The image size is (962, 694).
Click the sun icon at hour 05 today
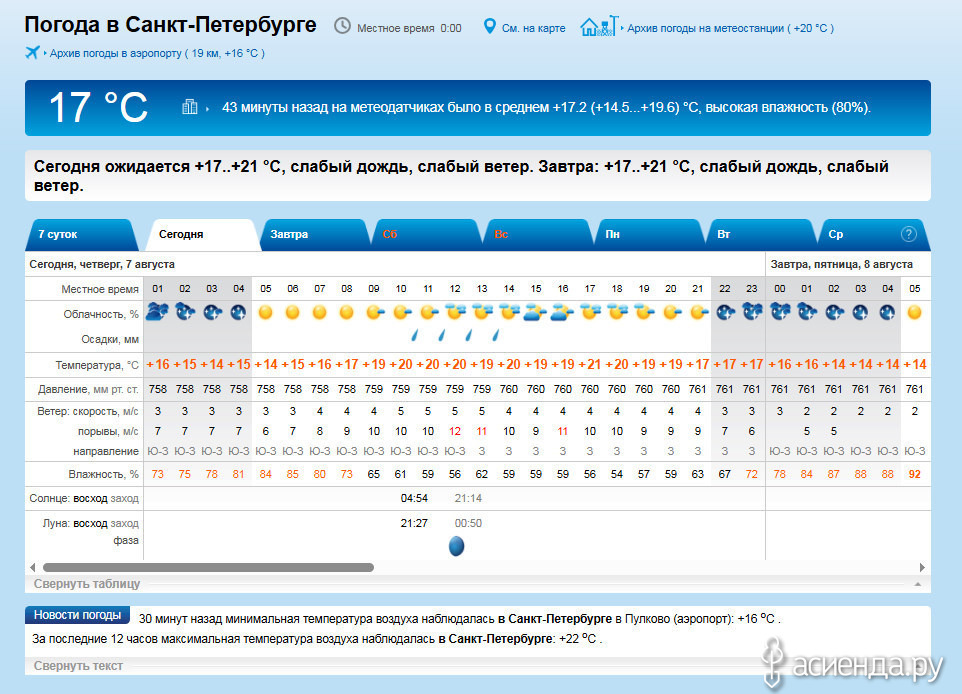pyautogui.click(x=266, y=312)
